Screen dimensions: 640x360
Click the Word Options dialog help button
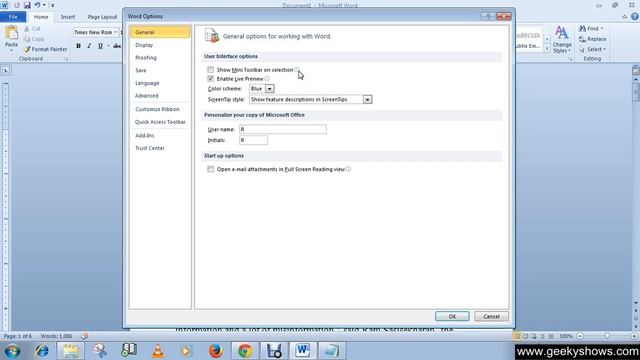(x=488, y=16)
